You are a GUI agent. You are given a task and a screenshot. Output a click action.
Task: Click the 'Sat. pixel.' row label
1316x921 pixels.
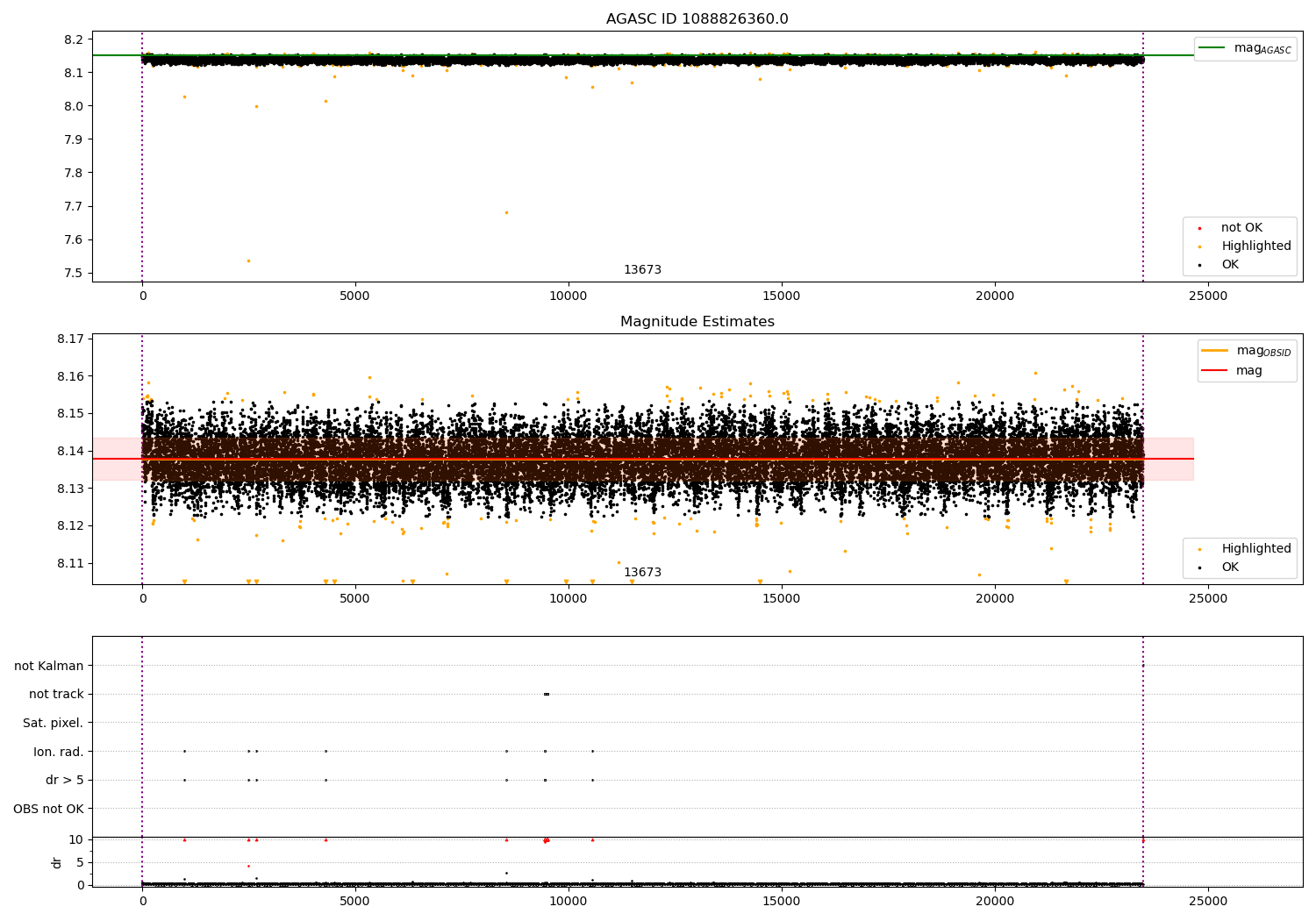pyautogui.click(x=54, y=724)
